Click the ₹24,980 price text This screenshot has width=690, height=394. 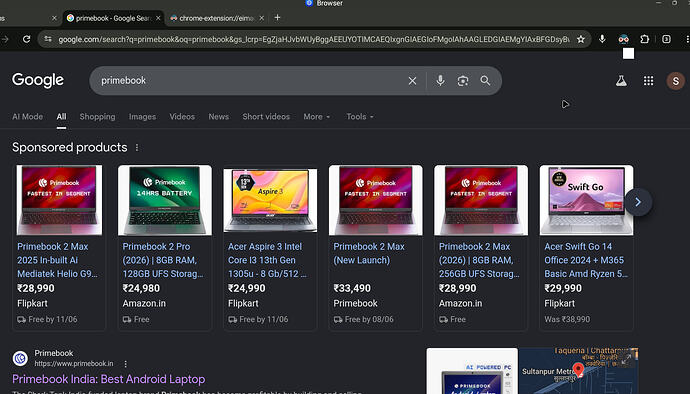[x=141, y=288]
